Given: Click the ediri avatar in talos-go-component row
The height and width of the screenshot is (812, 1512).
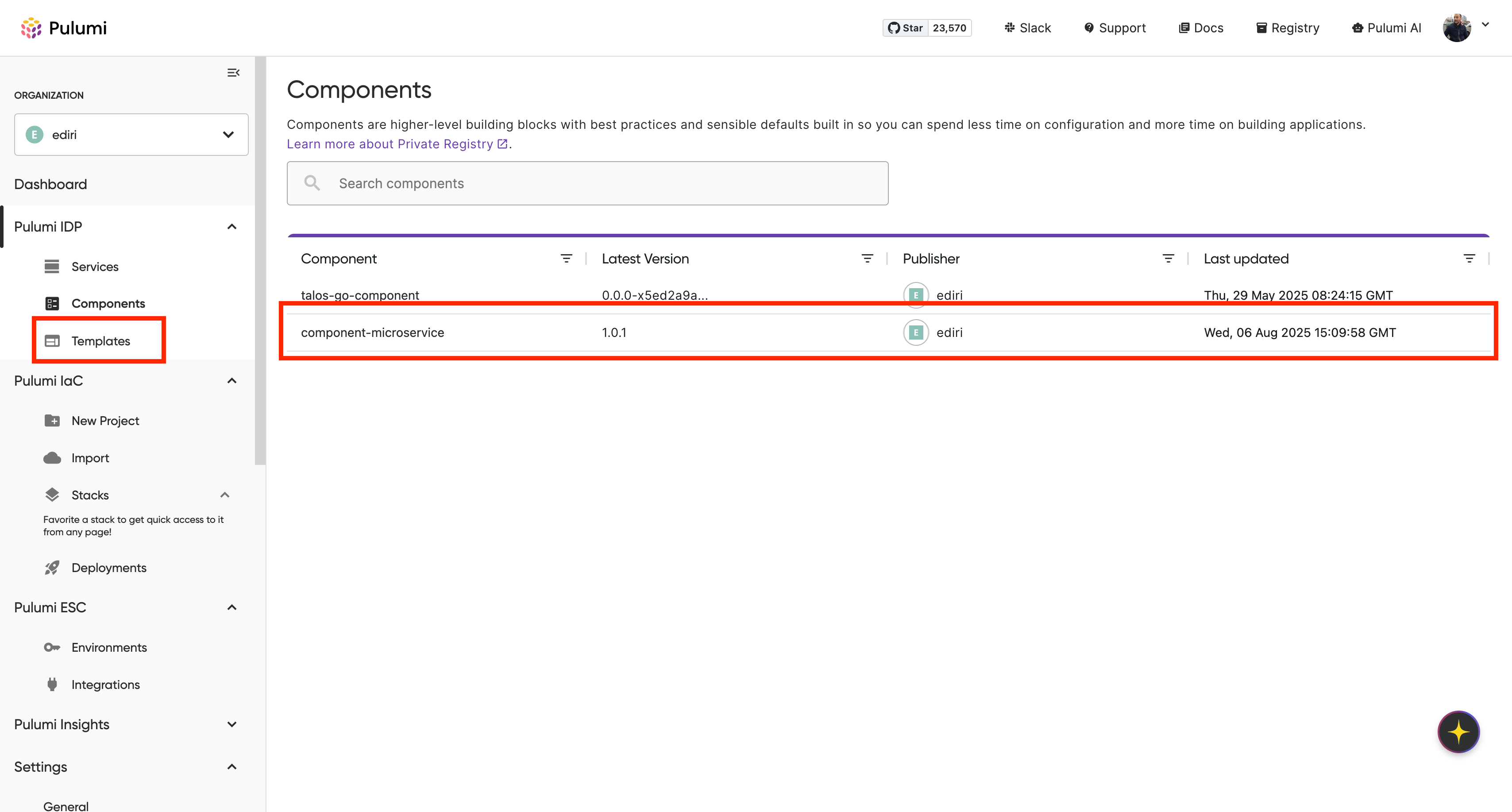Looking at the screenshot, I should (x=916, y=295).
